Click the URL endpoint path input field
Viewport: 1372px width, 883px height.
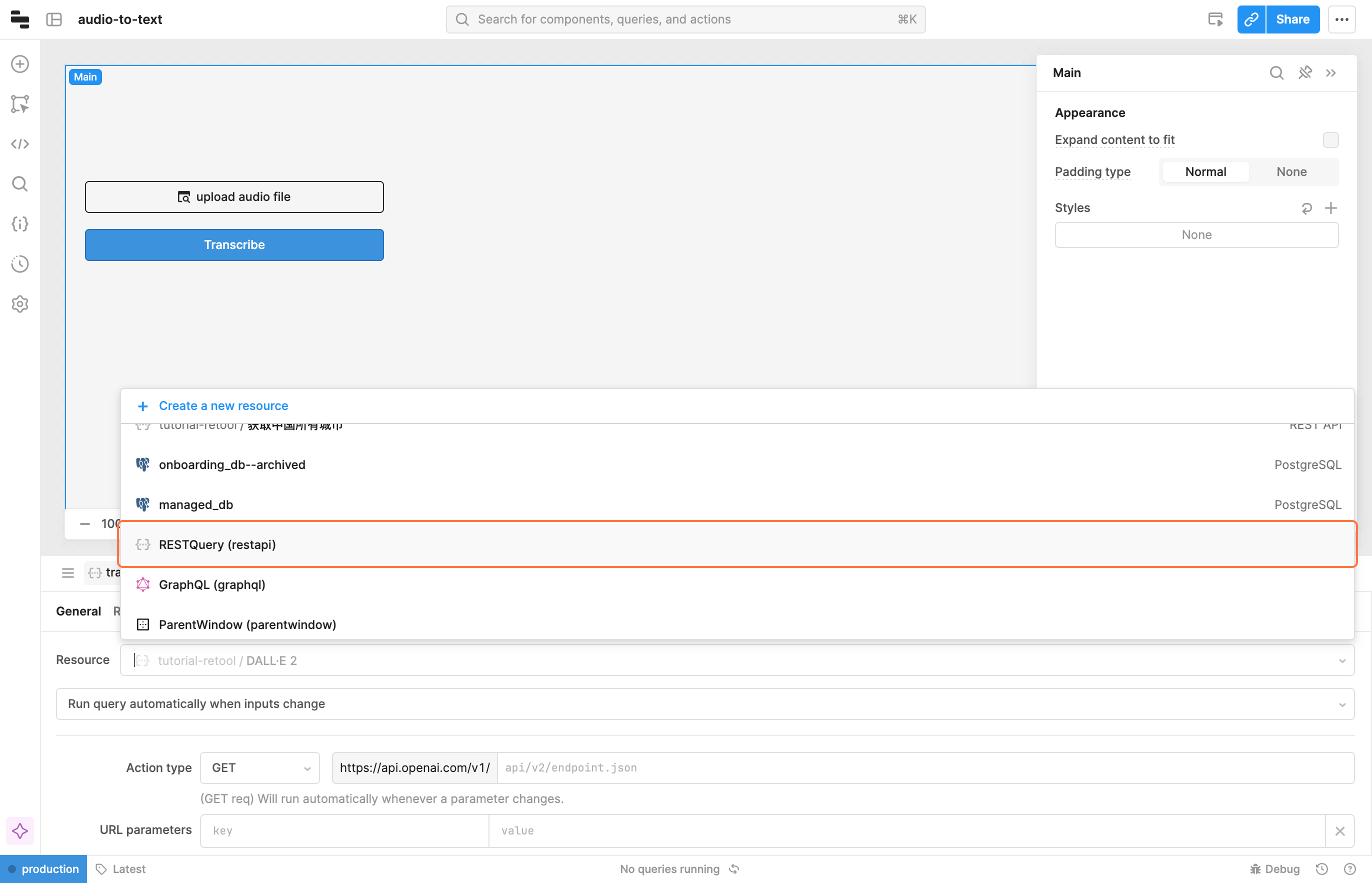click(924, 768)
